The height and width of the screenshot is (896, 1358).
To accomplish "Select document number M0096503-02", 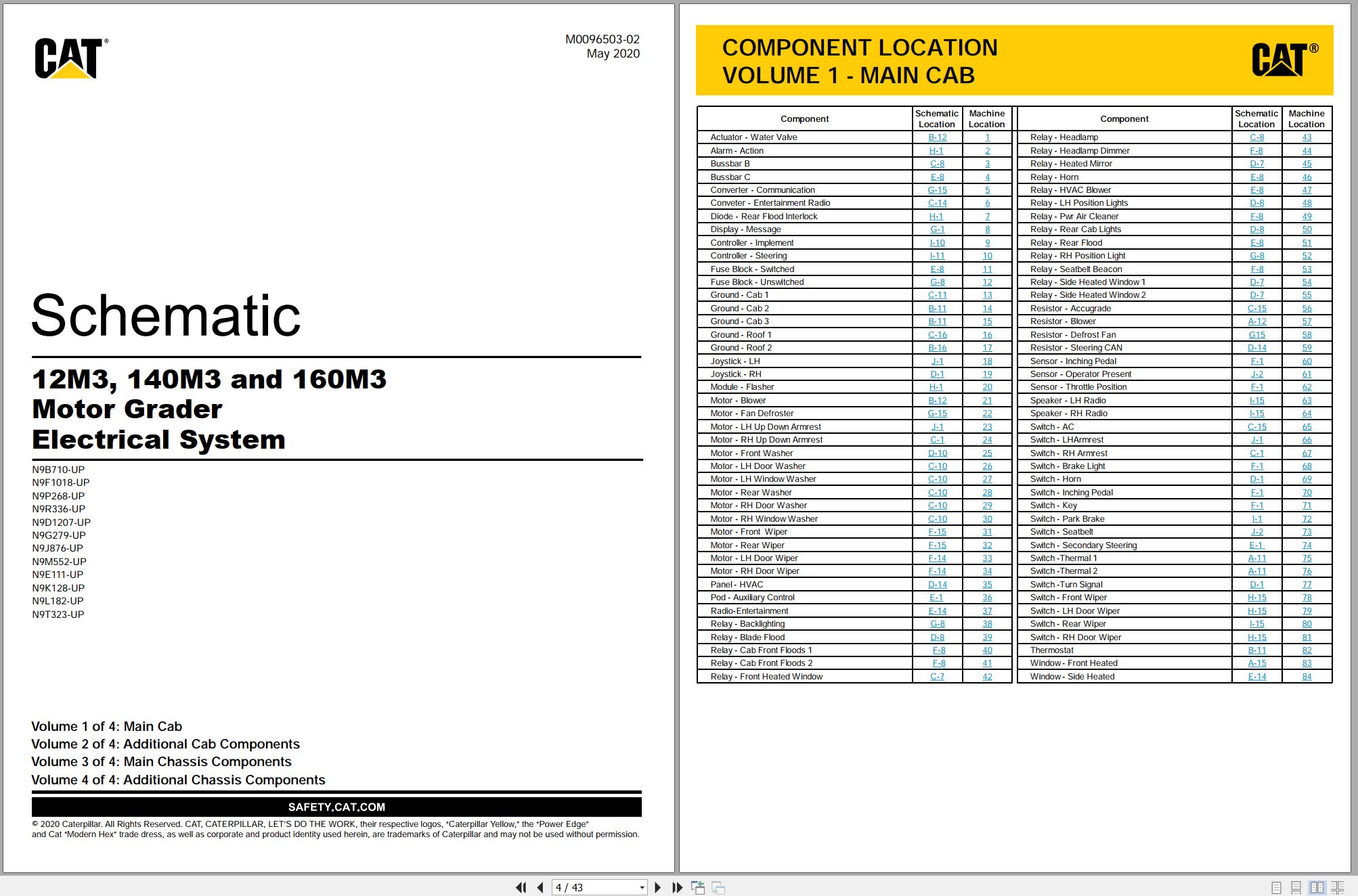I will click(x=602, y=39).
